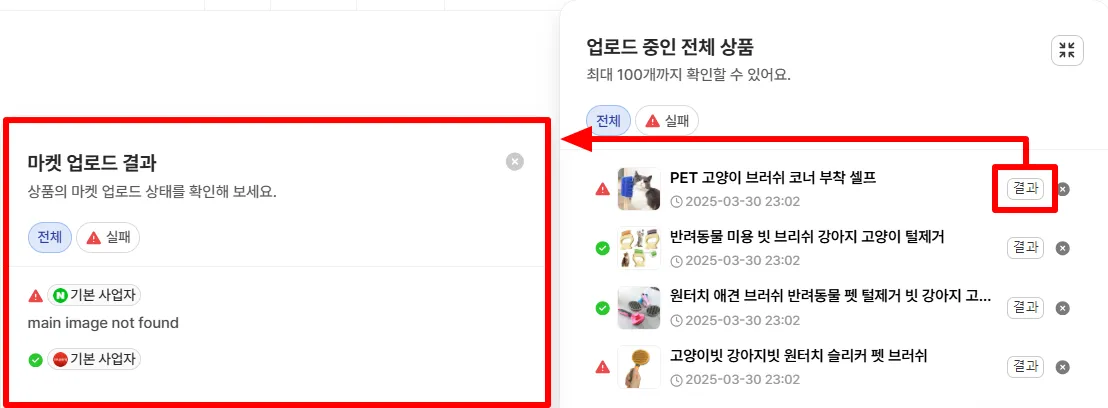Viewport: 1108px width, 408px height.
Task: Show only 실패 in result popup
Action: 108,238
